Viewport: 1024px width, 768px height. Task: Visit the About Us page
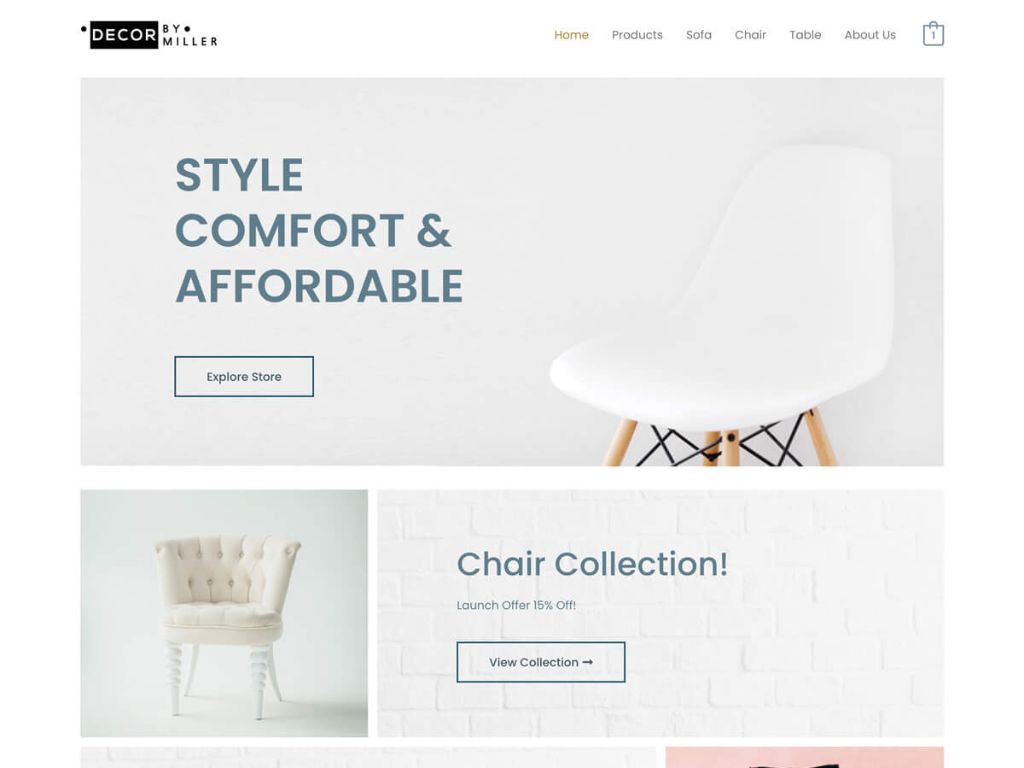click(x=870, y=35)
